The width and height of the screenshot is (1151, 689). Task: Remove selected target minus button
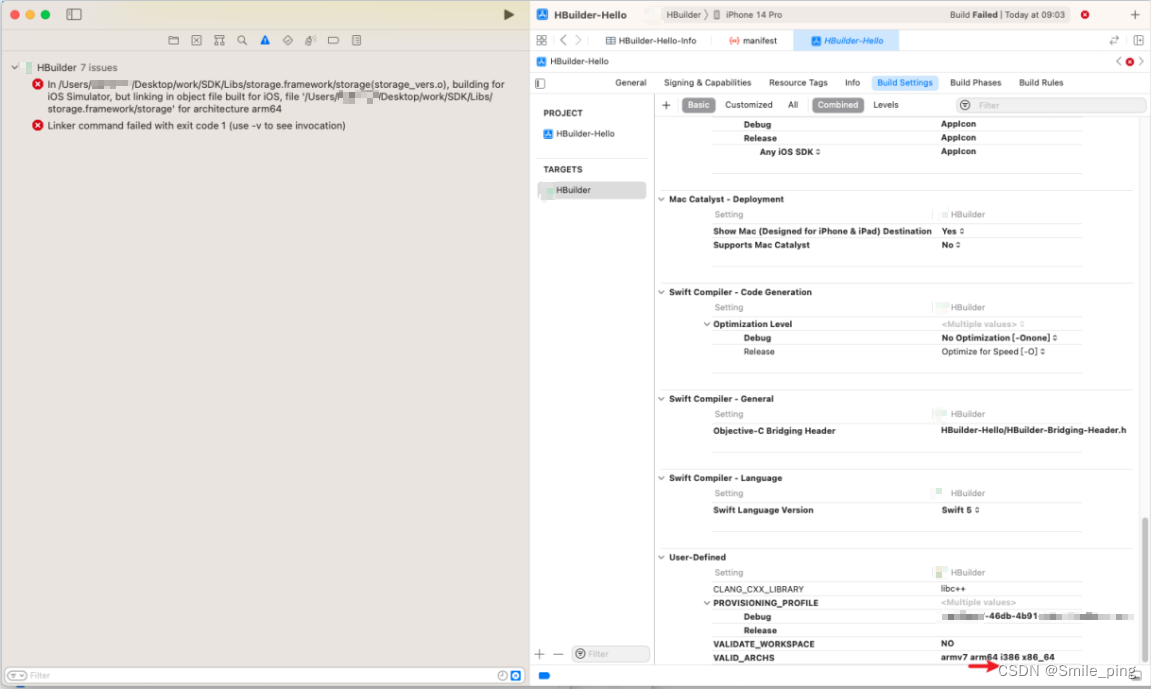coord(559,654)
